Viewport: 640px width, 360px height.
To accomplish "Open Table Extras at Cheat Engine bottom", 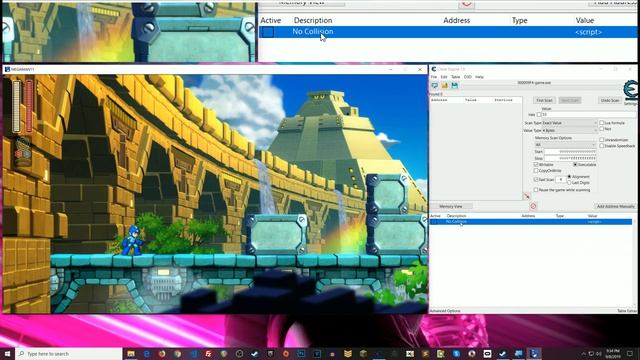I will pos(627,311).
